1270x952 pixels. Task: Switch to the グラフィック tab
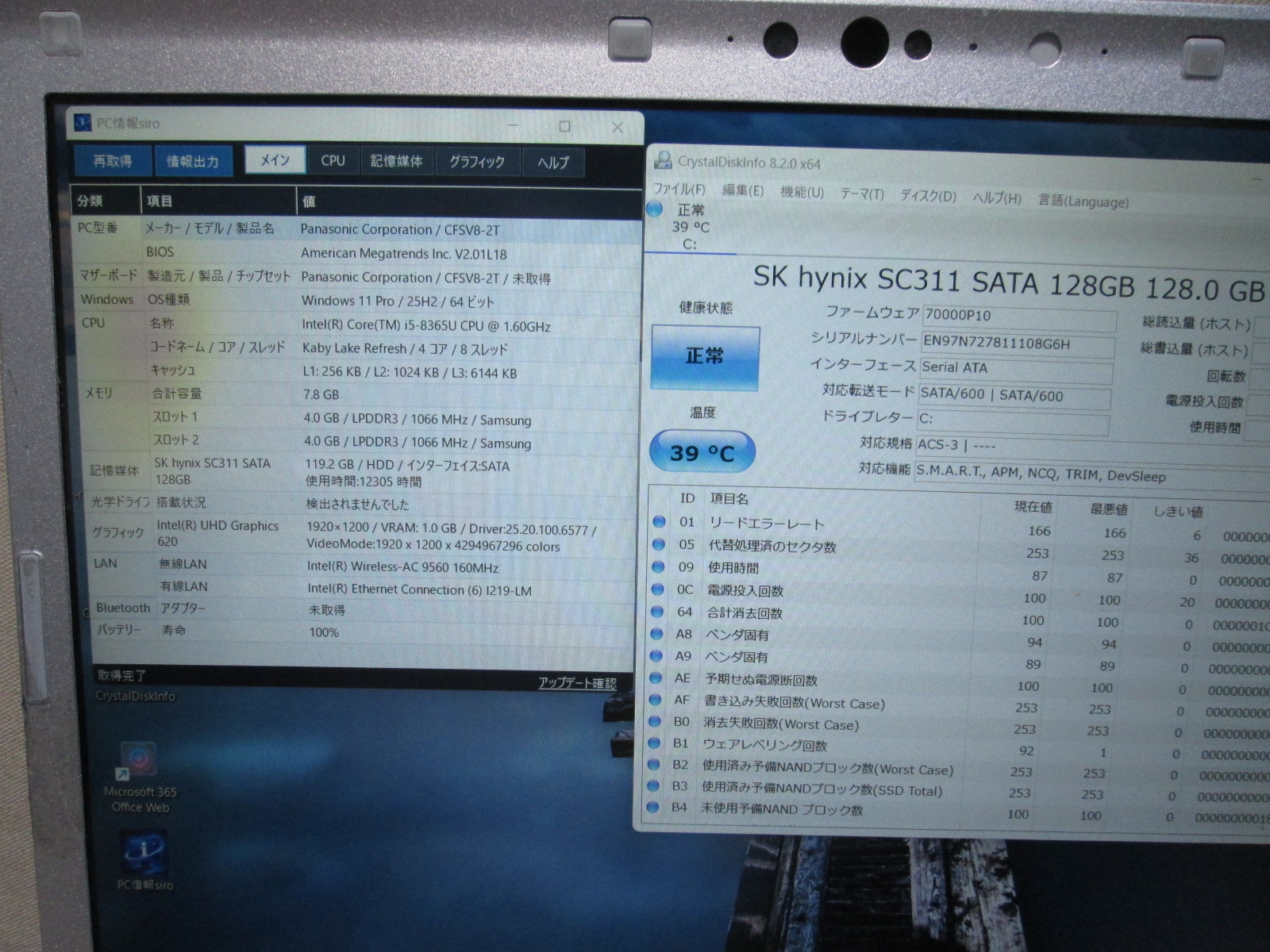pos(477,162)
